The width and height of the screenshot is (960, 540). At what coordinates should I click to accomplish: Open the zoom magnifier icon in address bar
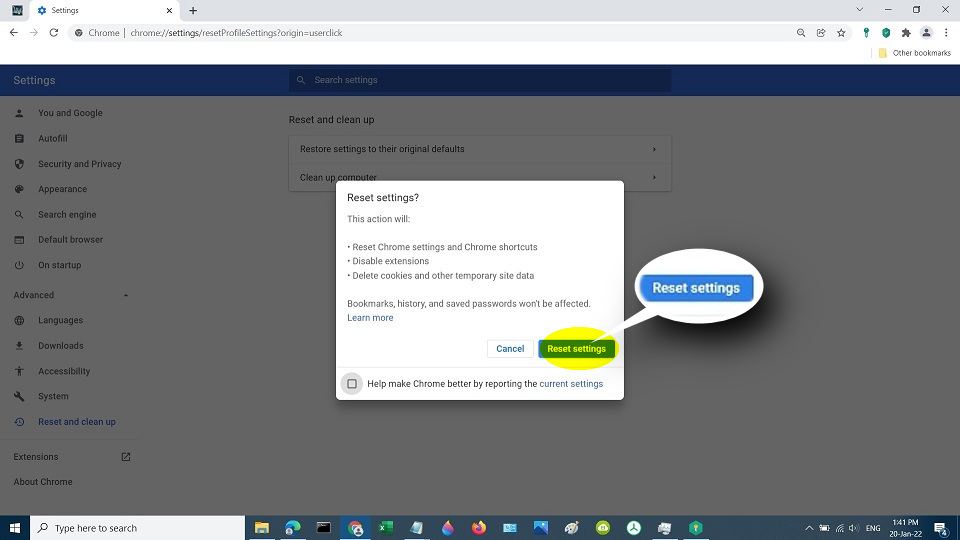801,33
